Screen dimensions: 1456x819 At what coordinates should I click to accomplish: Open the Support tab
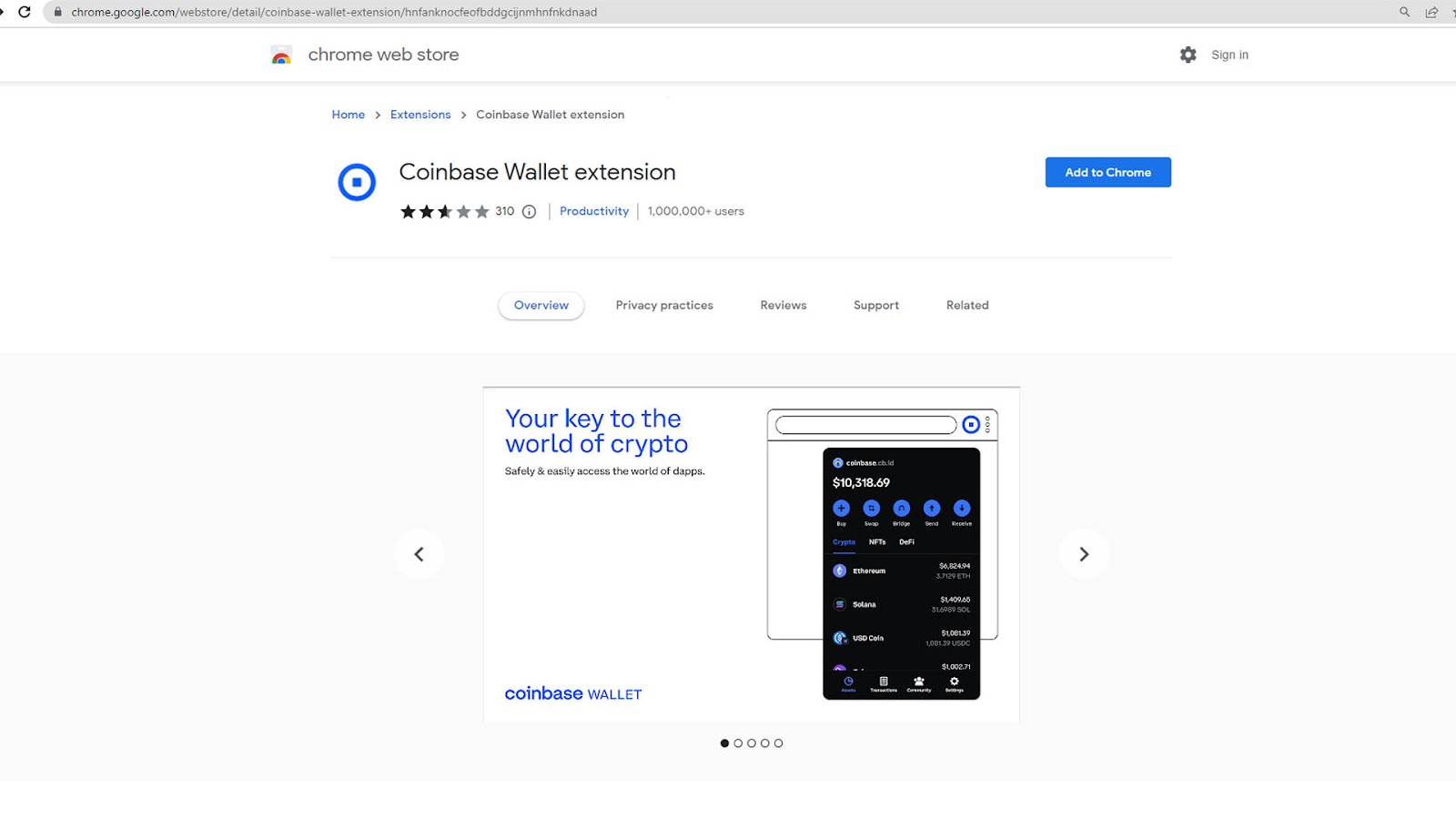[876, 306]
